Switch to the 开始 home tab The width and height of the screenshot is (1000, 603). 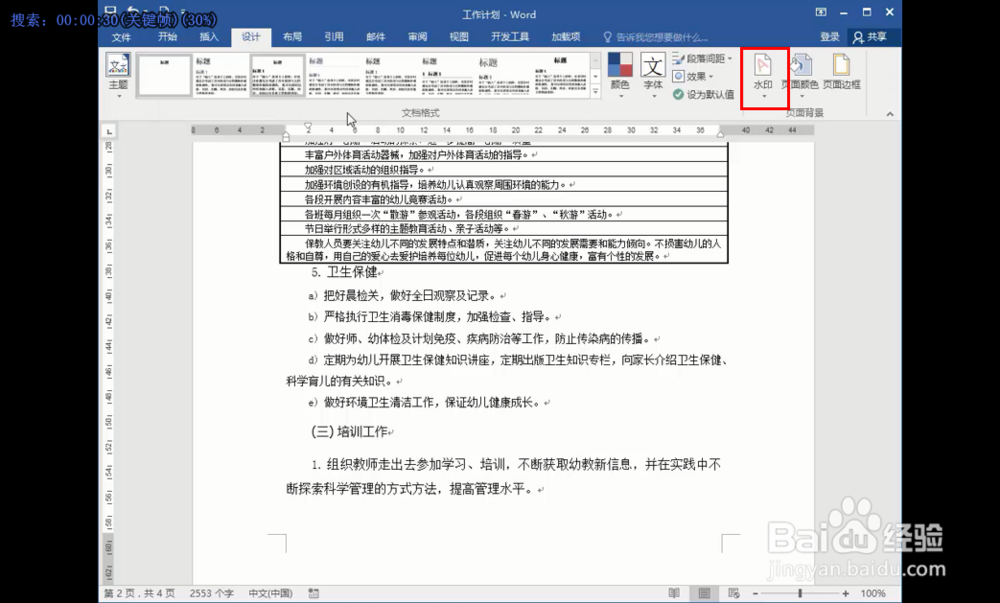pos(168,37)
